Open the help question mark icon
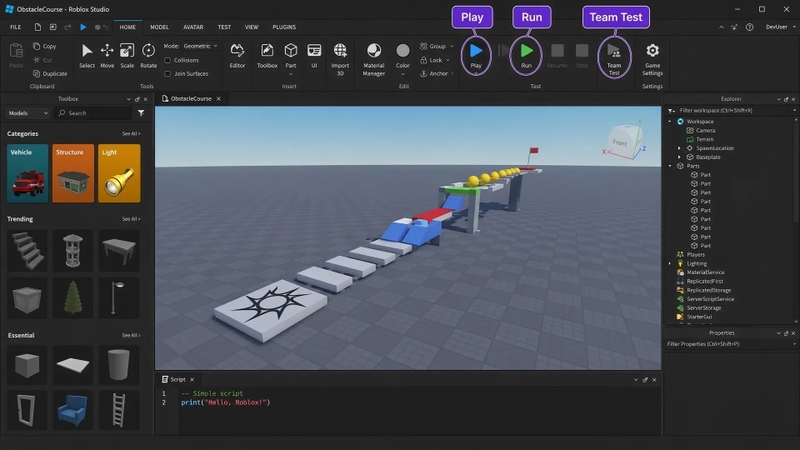 pos(749,27)
